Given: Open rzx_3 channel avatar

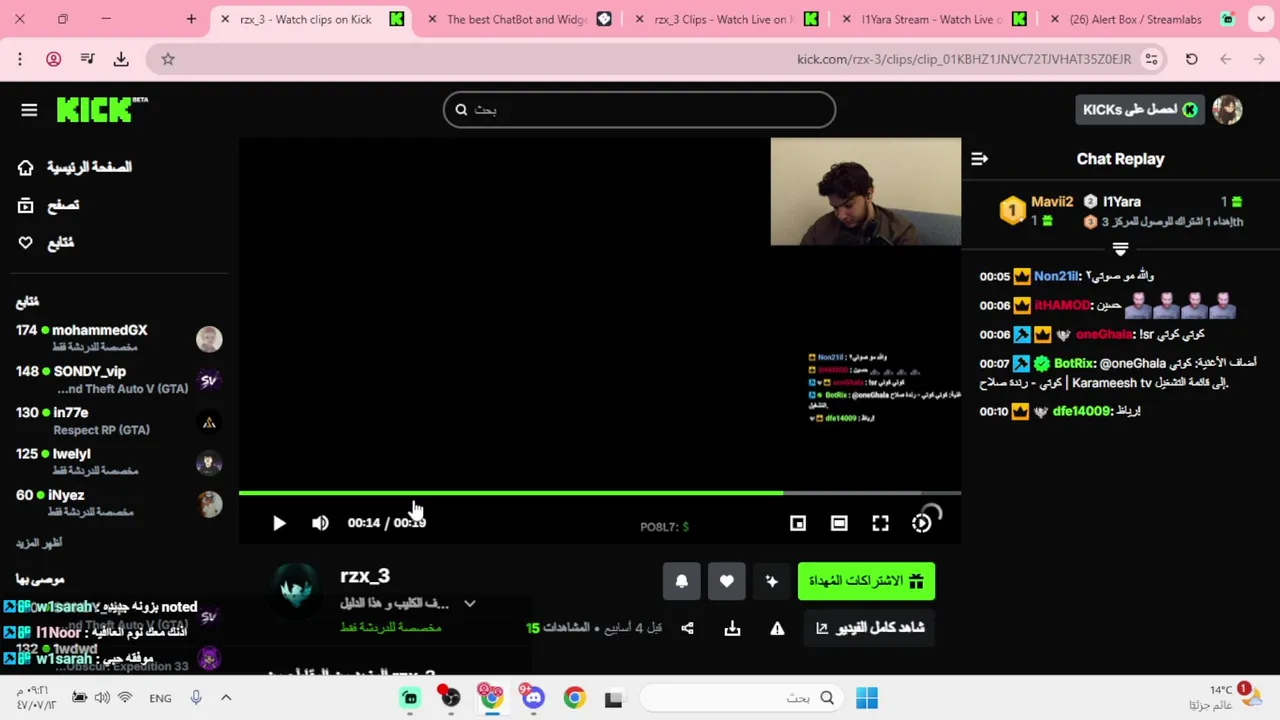Looking at the screenshot, I should coord(296,592).
